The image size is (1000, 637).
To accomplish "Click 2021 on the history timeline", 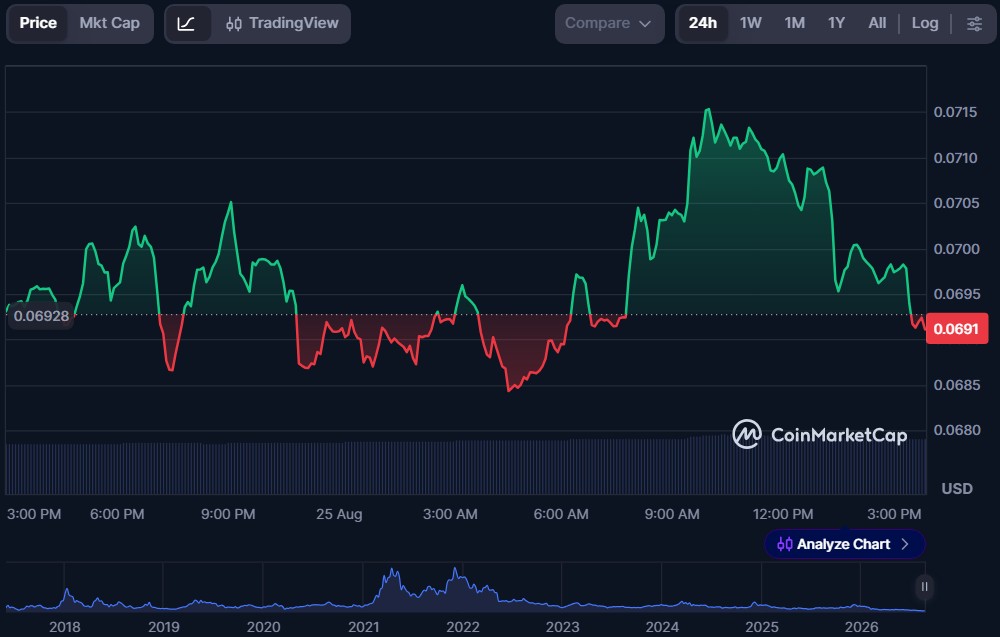I will [364, 627].
